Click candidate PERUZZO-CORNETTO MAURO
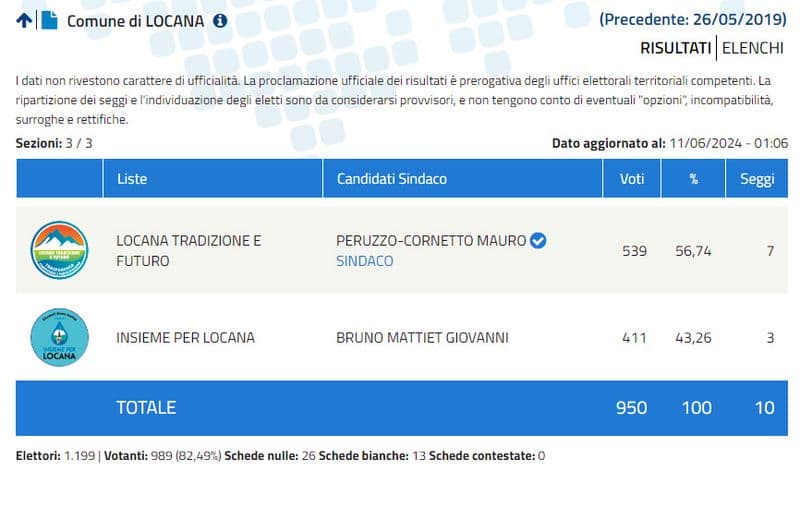 pos(431,241)
